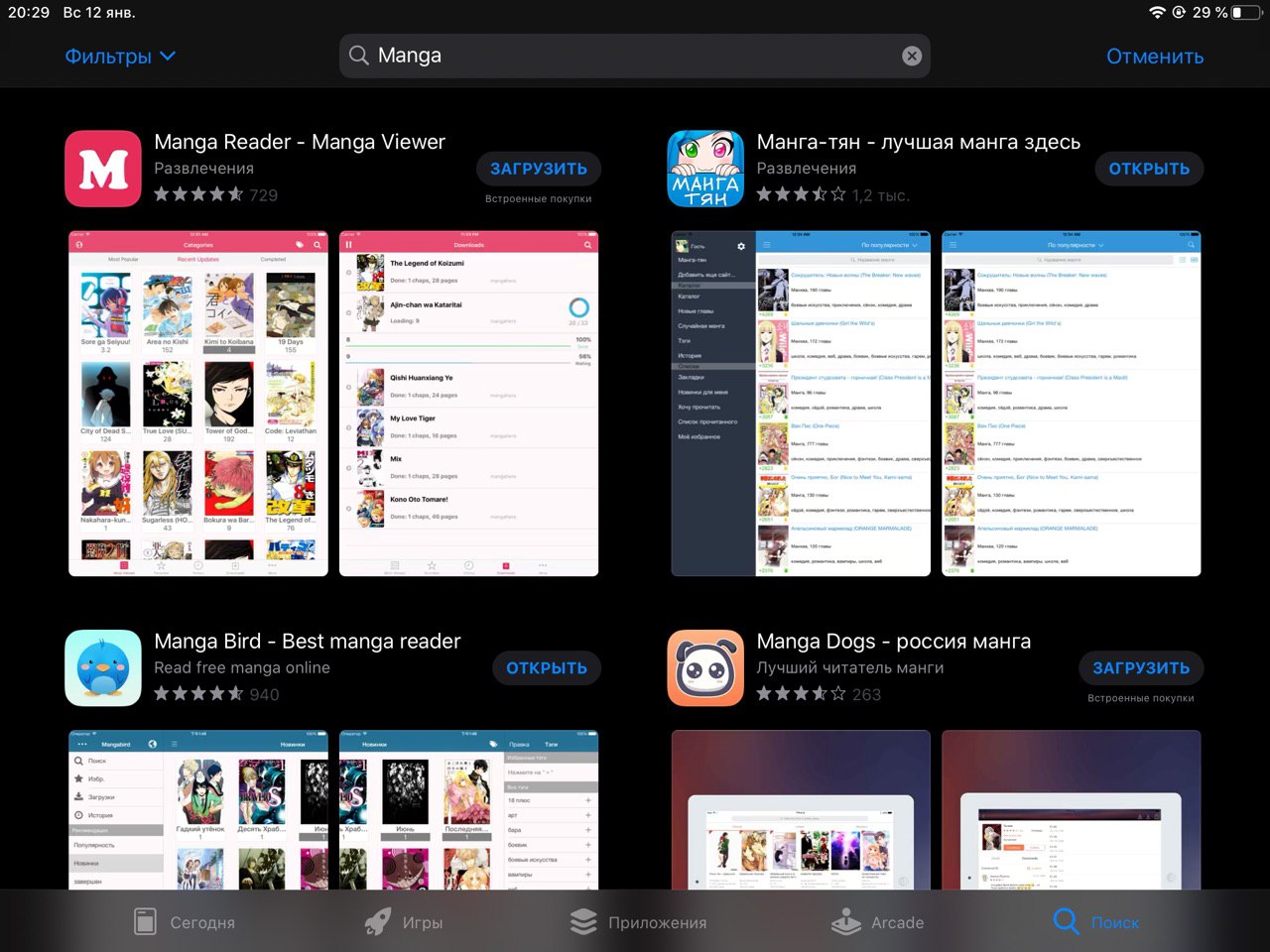View the Manga Reader Downloads screenshot
Image resolution: width=1270 pixels, height=952 pixels.
pos(469,404)
